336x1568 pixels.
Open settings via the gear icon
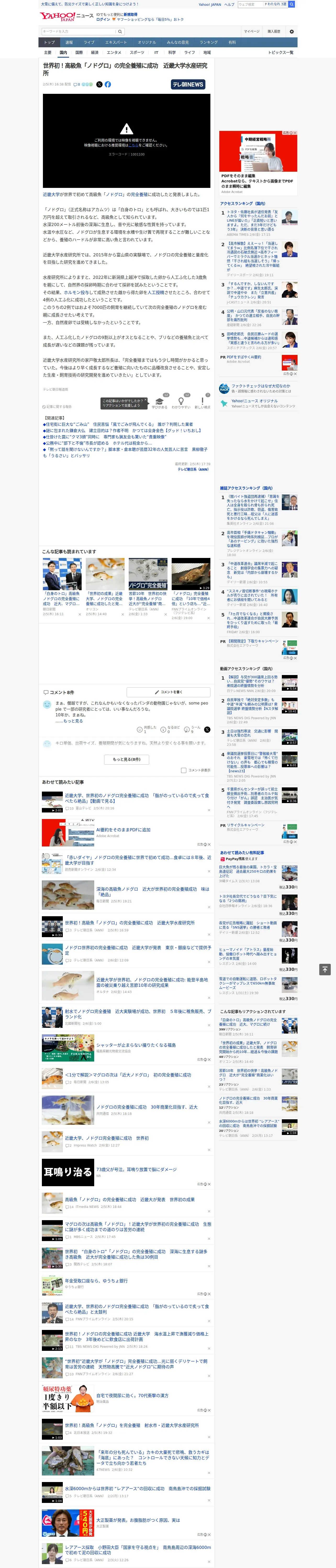(292, 31)
